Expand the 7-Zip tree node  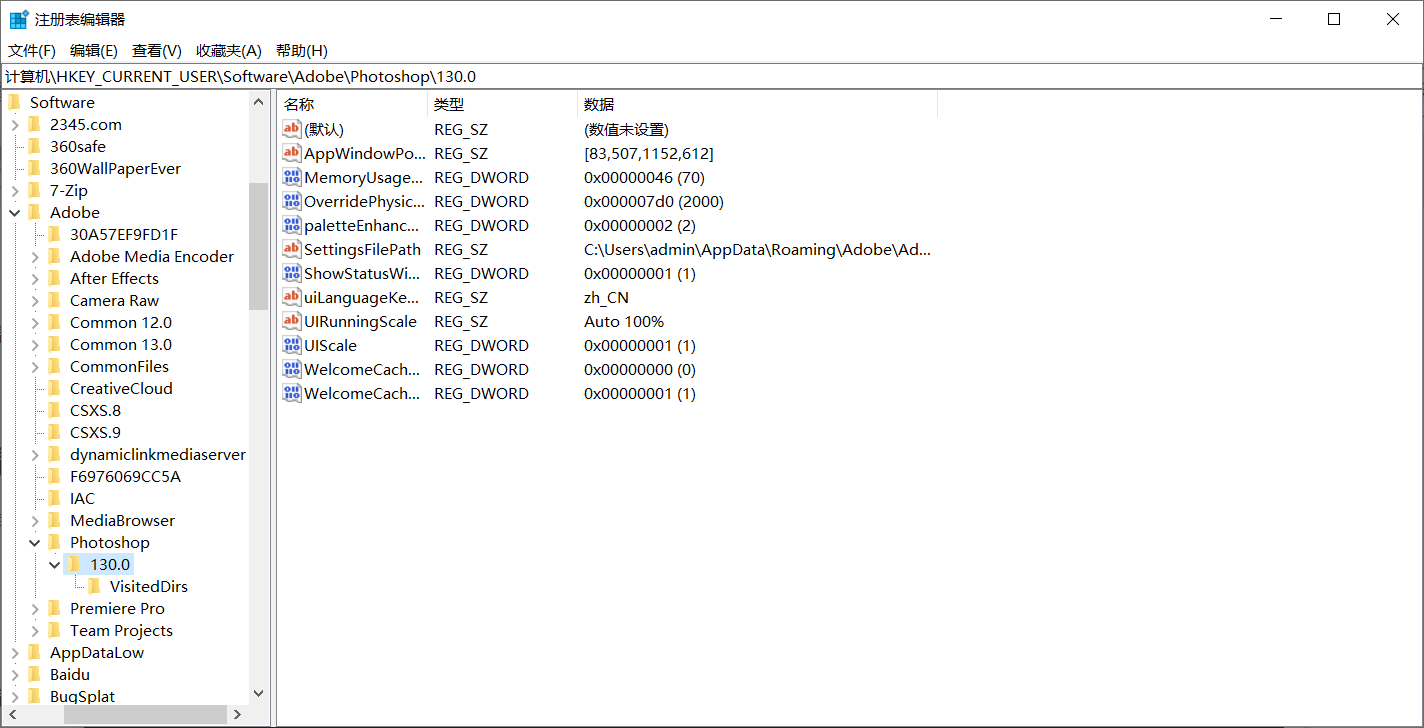[x=15, y=190]
